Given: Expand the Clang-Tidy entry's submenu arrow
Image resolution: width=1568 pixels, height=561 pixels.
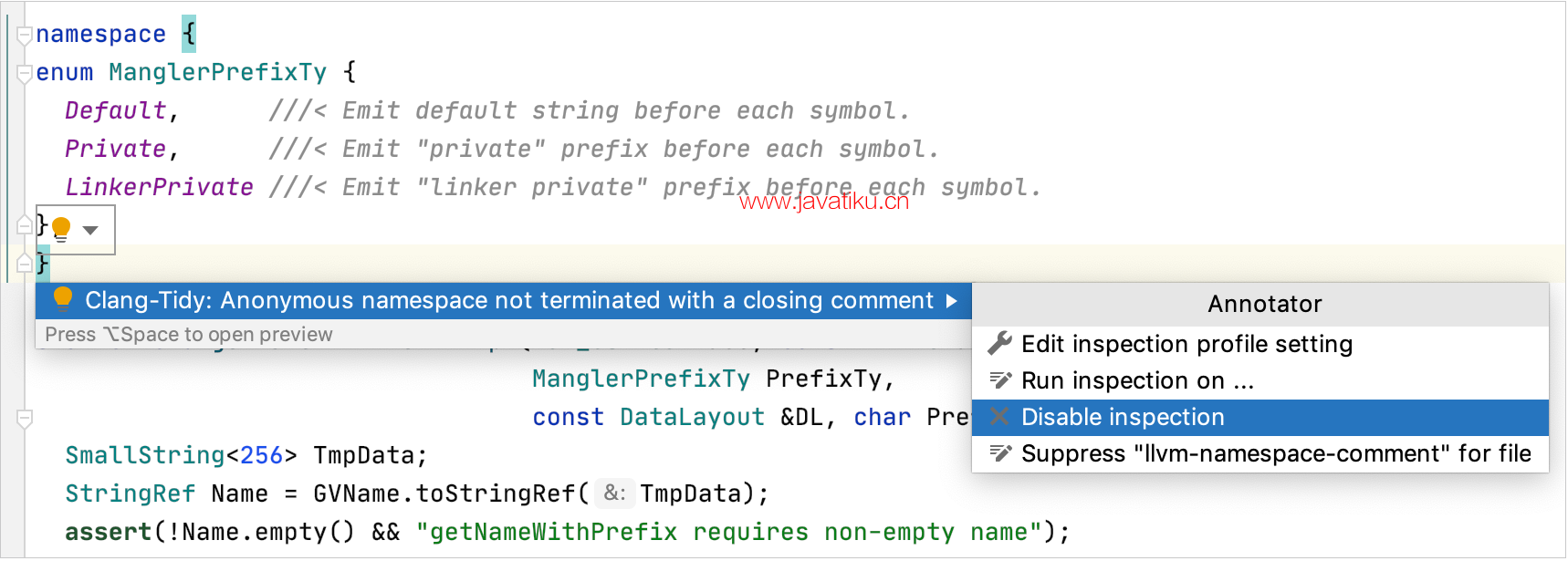Looking at the screenshot, I should [x=952, y=301].
